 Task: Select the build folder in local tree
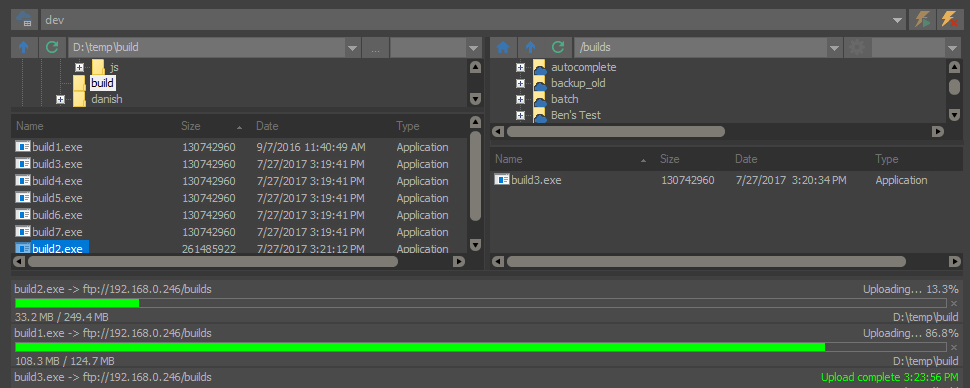click(x=103, y=83)
